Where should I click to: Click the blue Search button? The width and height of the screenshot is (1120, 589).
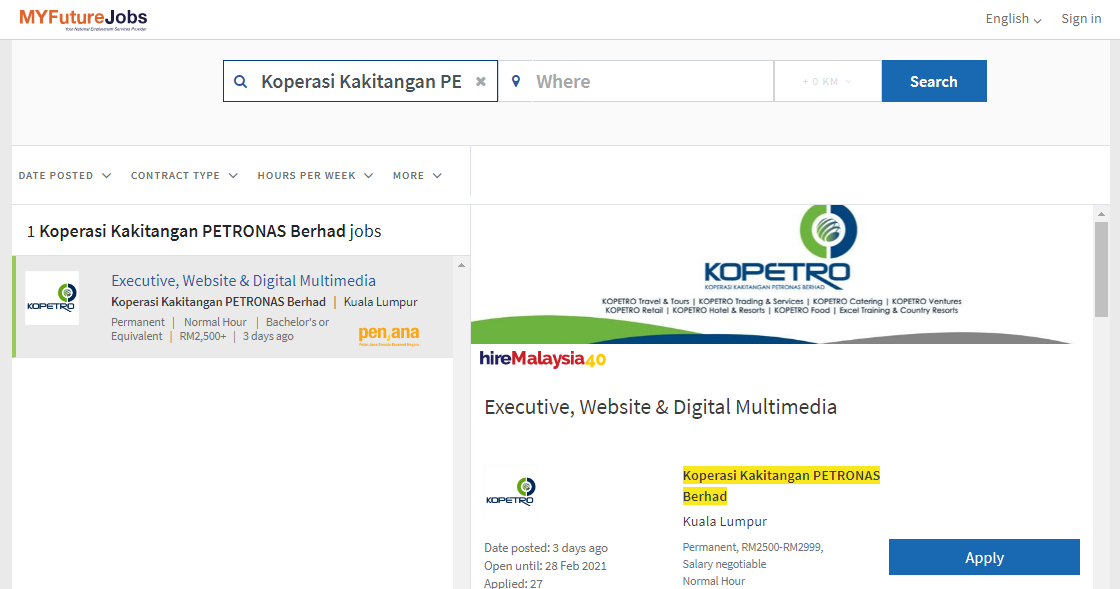[934, 81]
